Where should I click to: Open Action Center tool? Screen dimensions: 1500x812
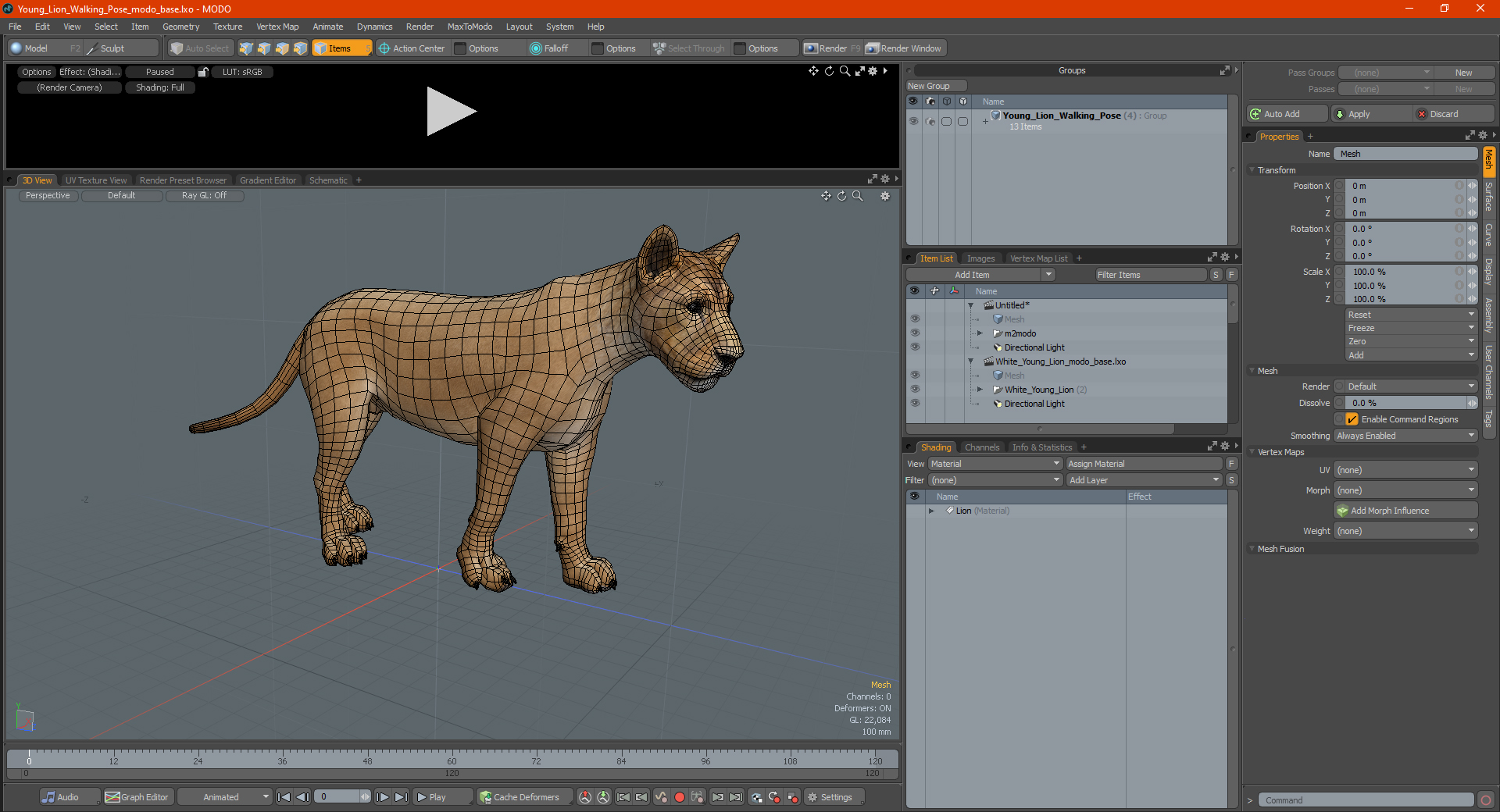click(x=412, y=48)
